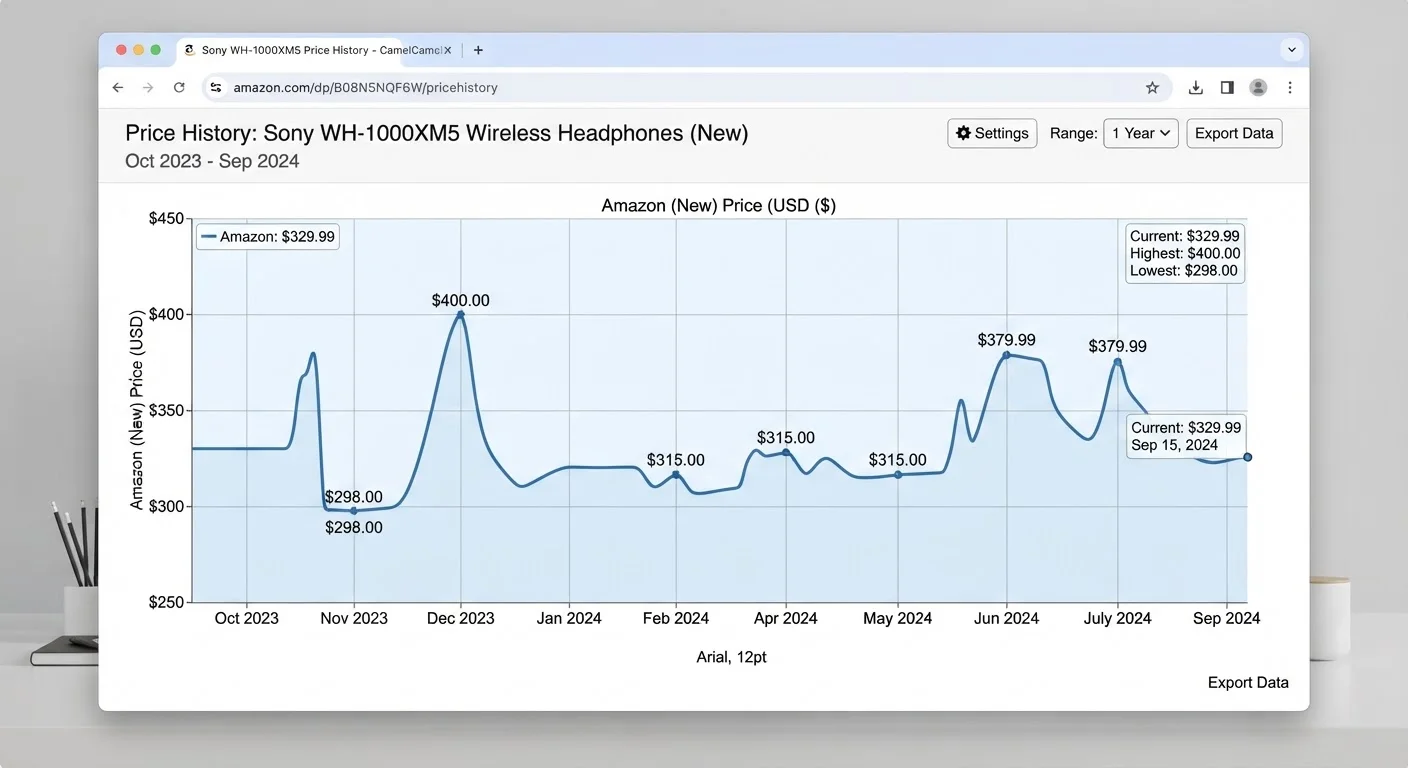This screenshot has width=1408, height=768.
Task: Go back using the browser back arrow
Action: [118, 88]
